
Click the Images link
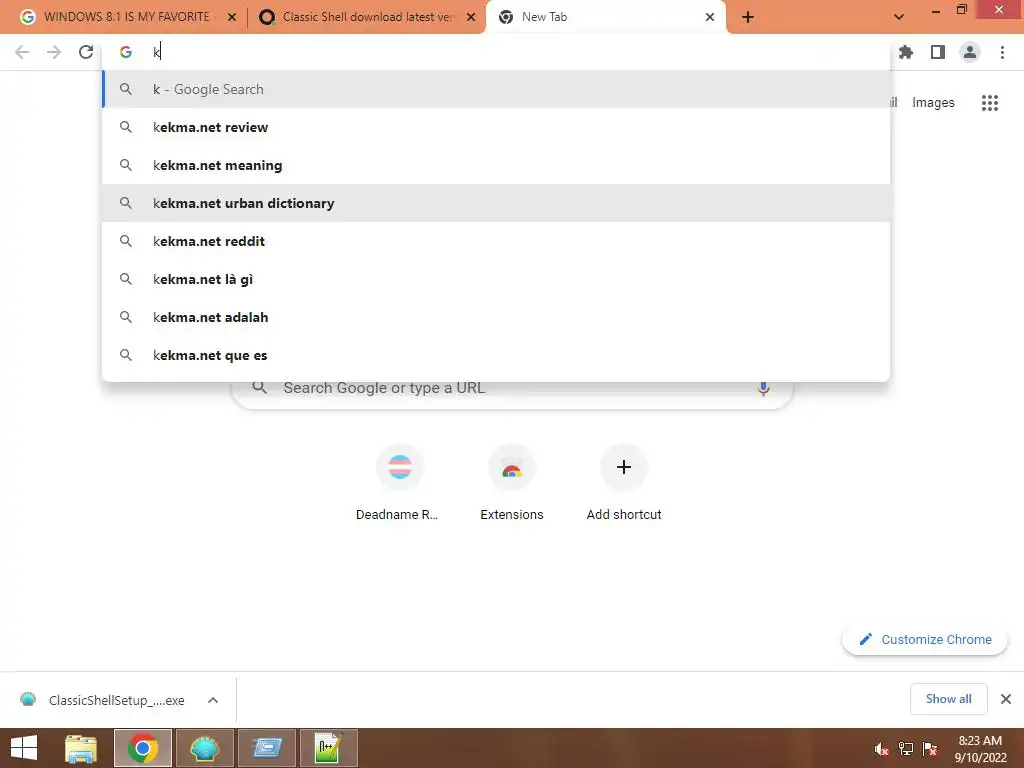933,103
